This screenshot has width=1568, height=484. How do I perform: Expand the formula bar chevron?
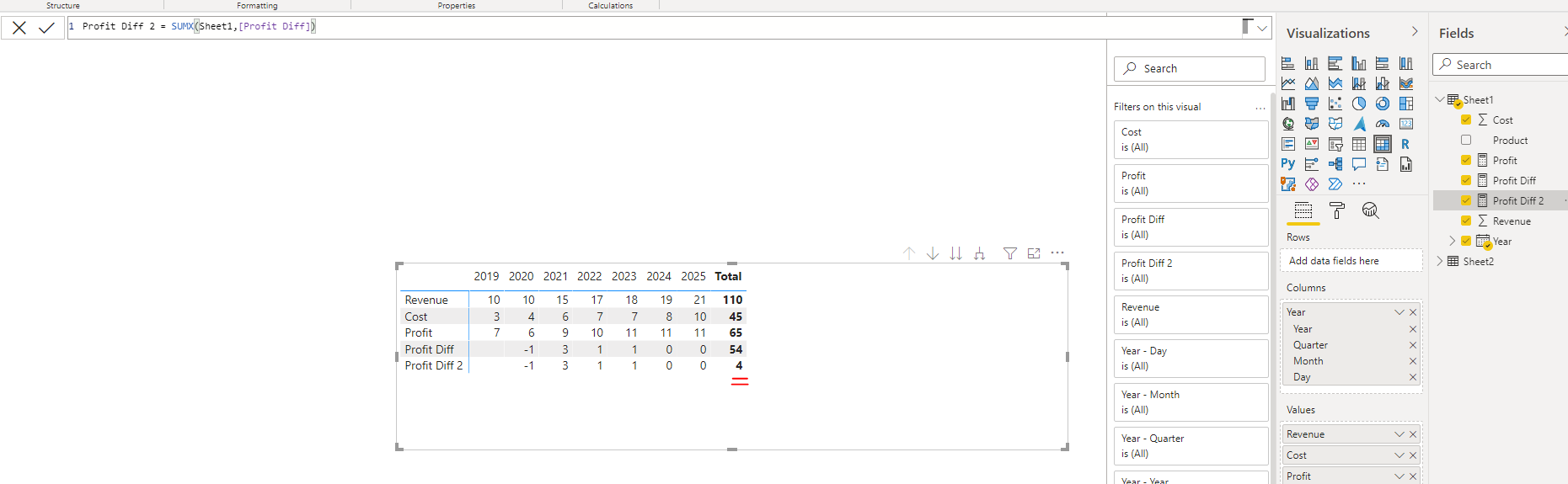coord(1262,28)
